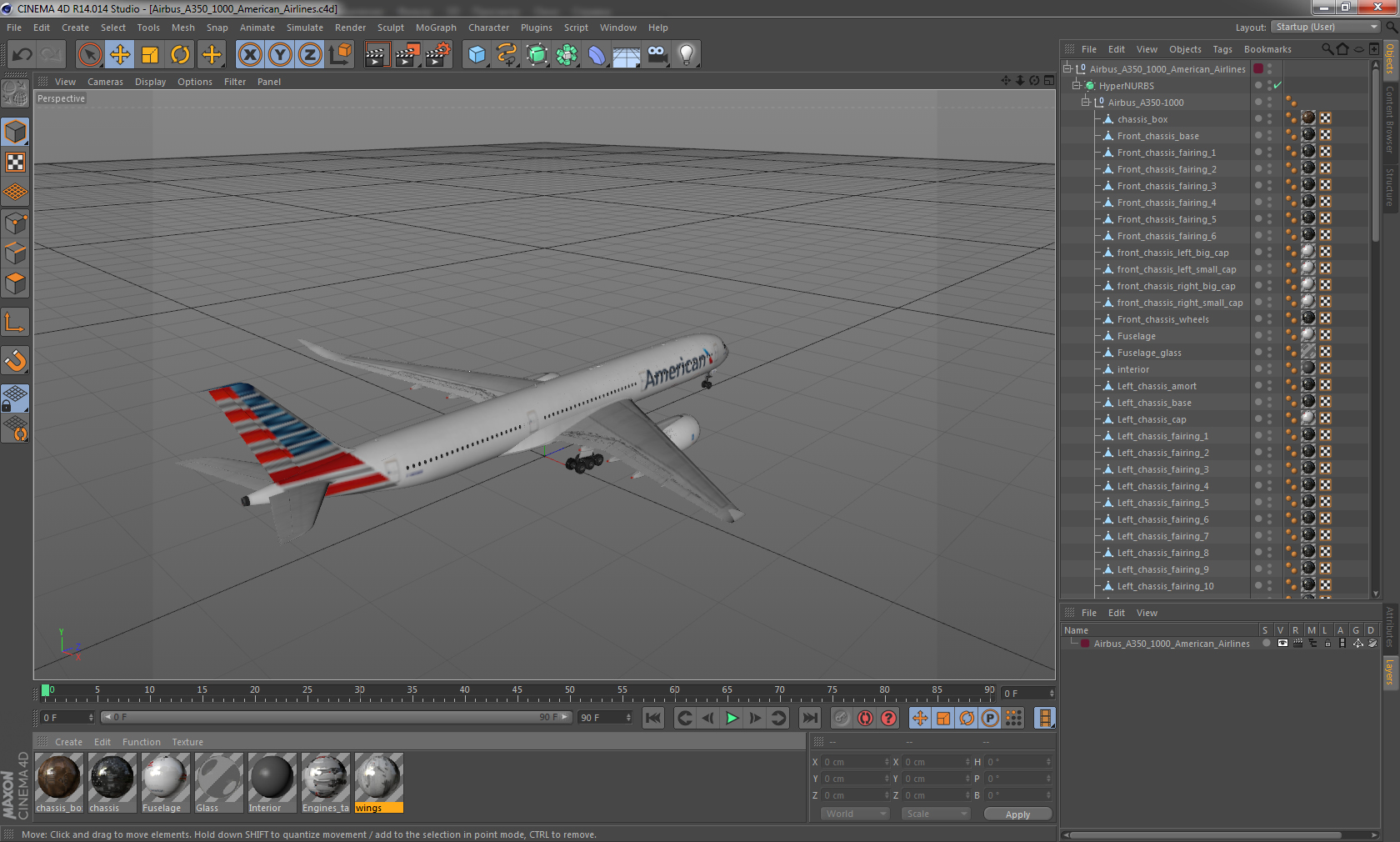Add a Light object
This screenshot has height=842, width=1400.
click(x=687, y=55)
